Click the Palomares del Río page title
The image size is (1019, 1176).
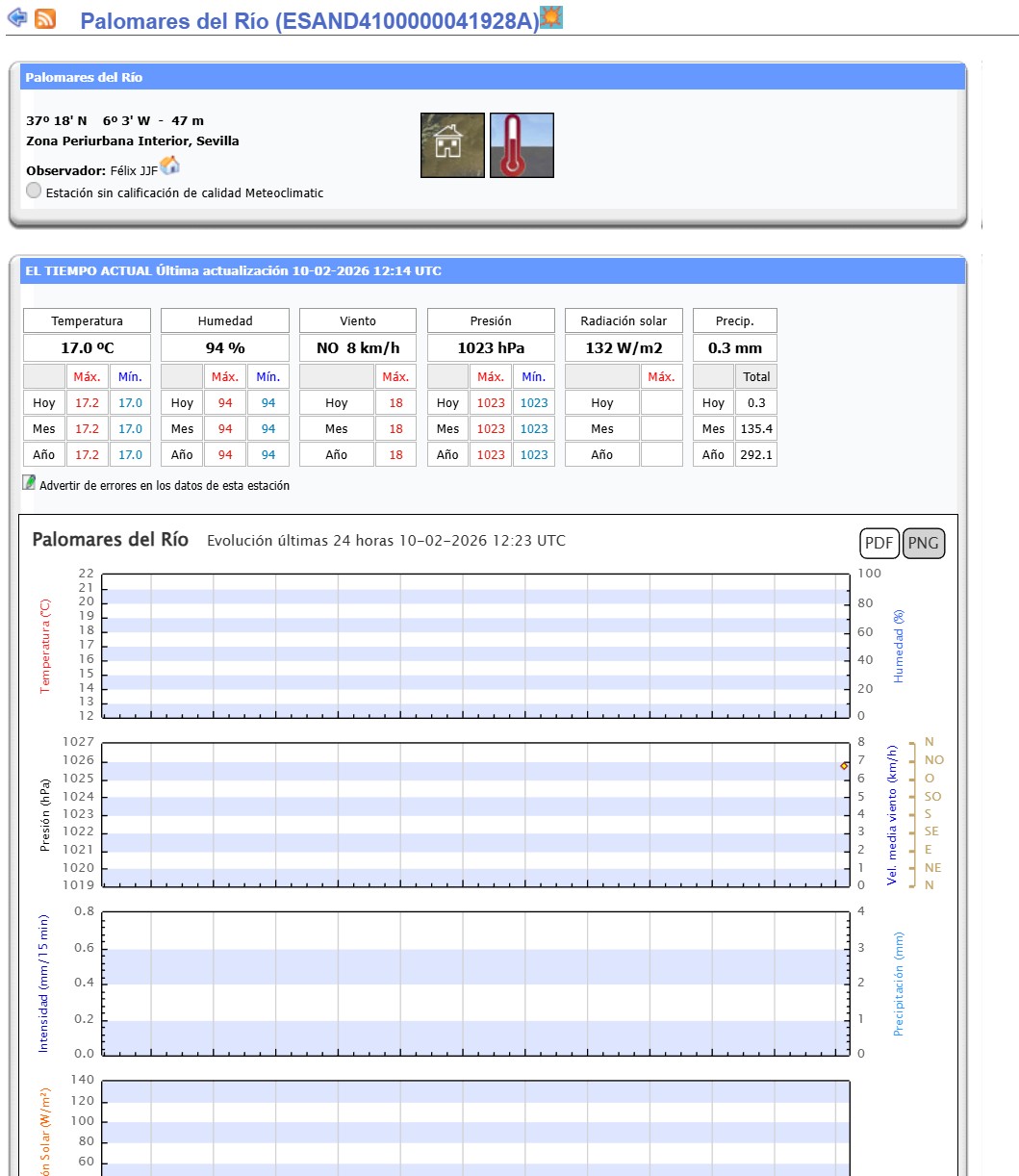(x=309, y=22)
